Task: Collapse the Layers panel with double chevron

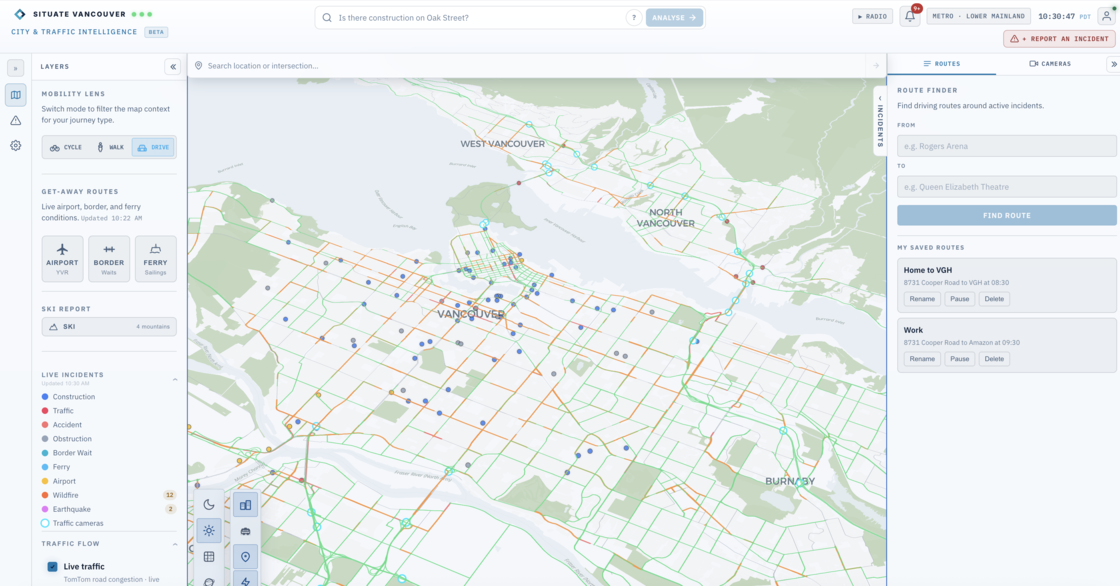Action: point(172,66)
